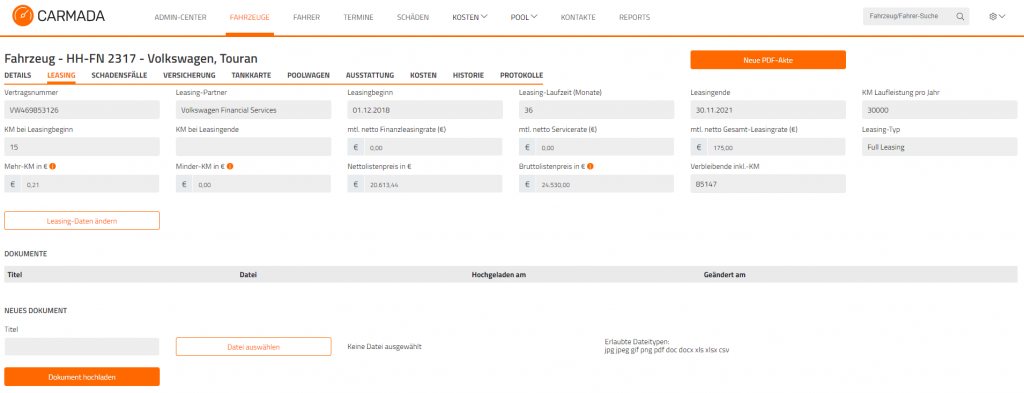Click the Titel column header
The height and width of the screenshot is (393, 1024).
click(15, 275)
